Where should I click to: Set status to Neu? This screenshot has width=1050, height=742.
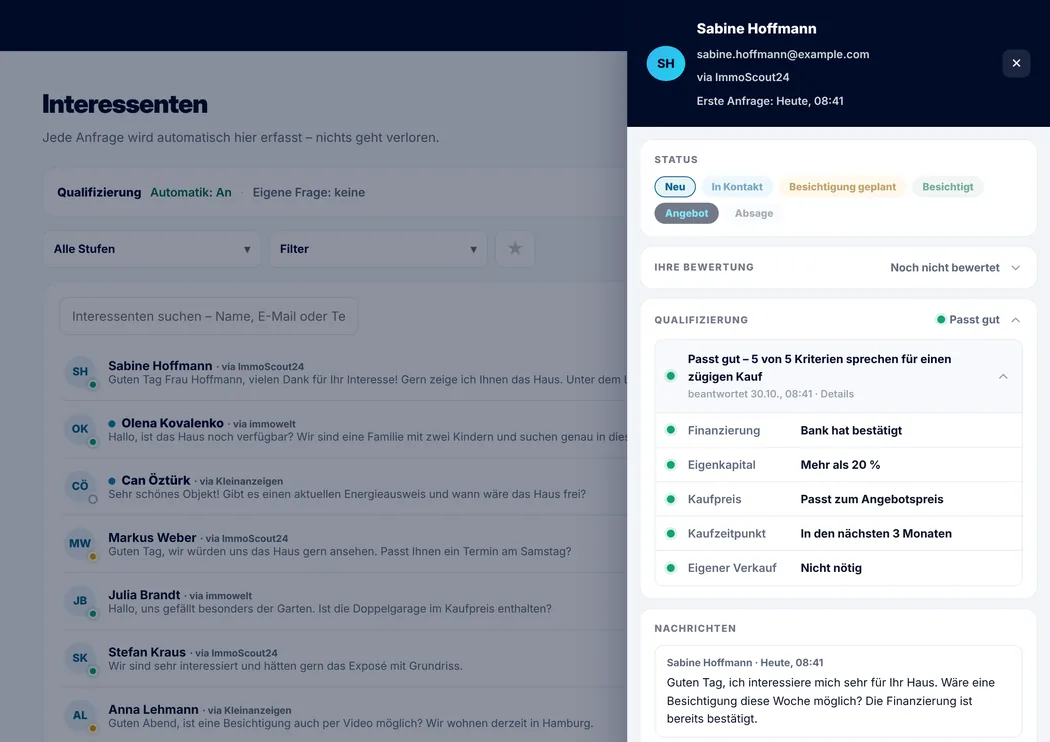tap(674, 187)
